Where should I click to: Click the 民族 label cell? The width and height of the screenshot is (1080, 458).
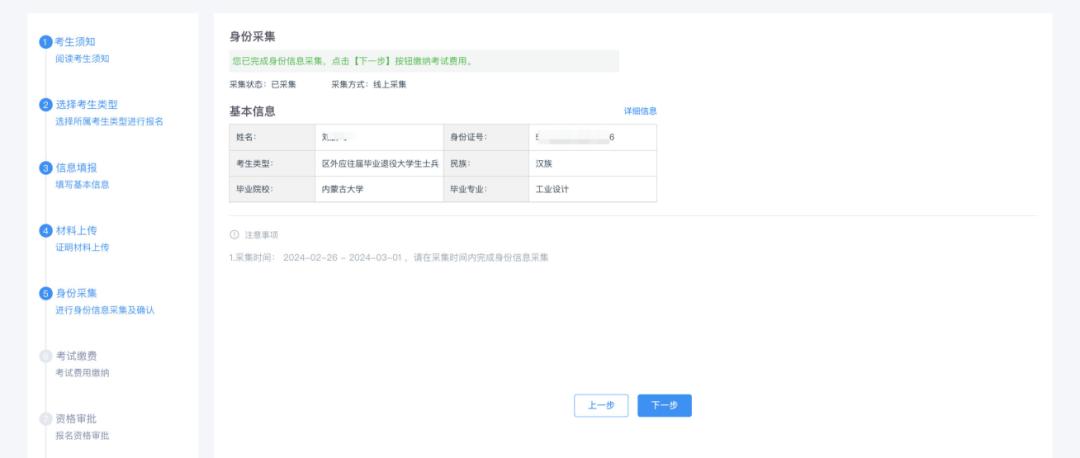(486, 164)
